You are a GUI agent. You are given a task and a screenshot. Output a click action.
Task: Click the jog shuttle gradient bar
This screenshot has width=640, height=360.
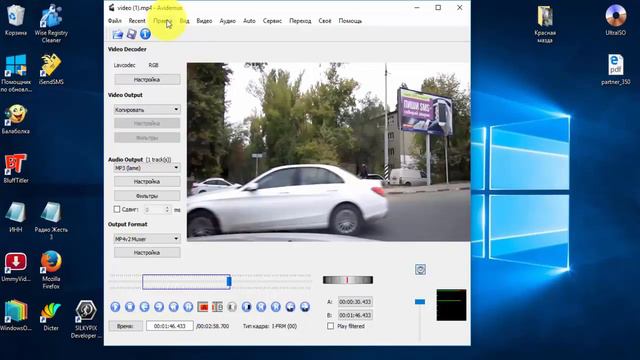tap(348, 280)
